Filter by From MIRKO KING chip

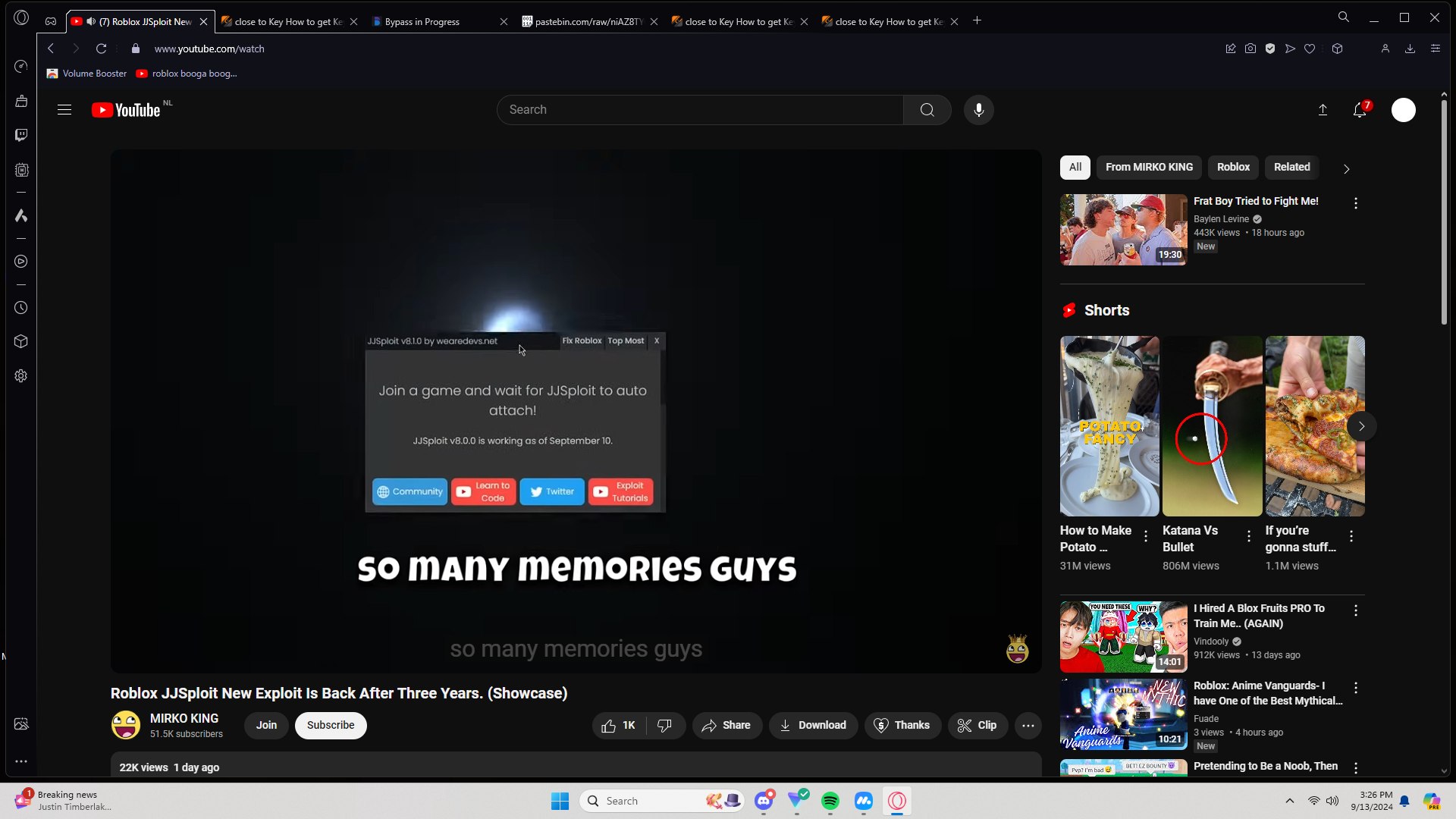pos(1149,168)
